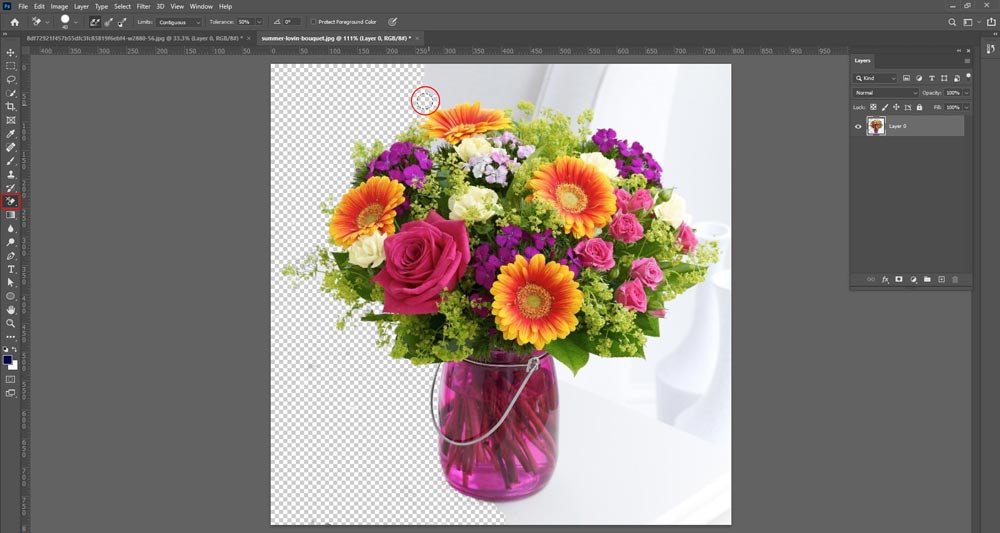Select the Dodge tool

tap(11, 242)
